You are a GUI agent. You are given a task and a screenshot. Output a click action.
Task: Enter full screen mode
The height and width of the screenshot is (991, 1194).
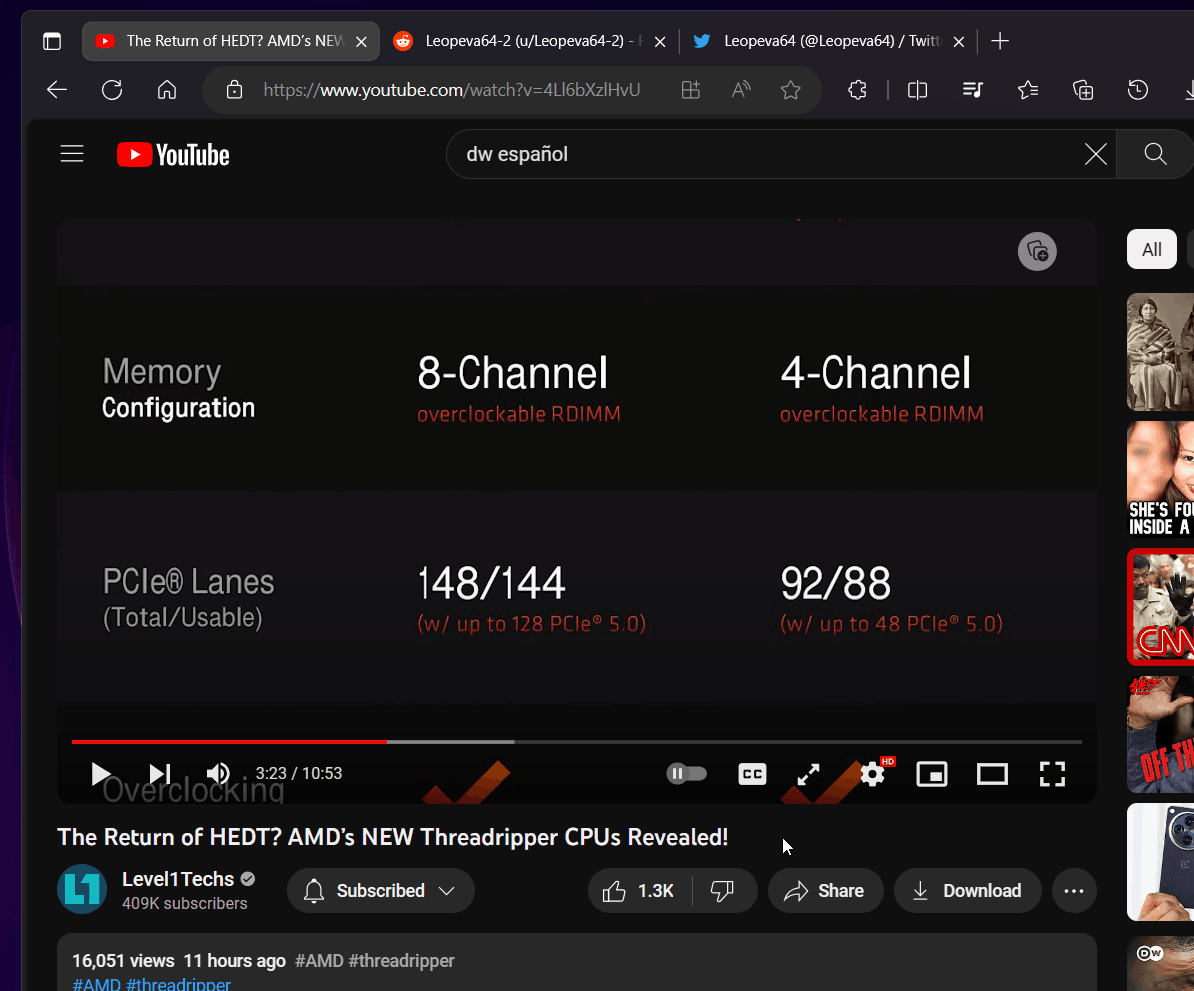(x=1052, y=774)
